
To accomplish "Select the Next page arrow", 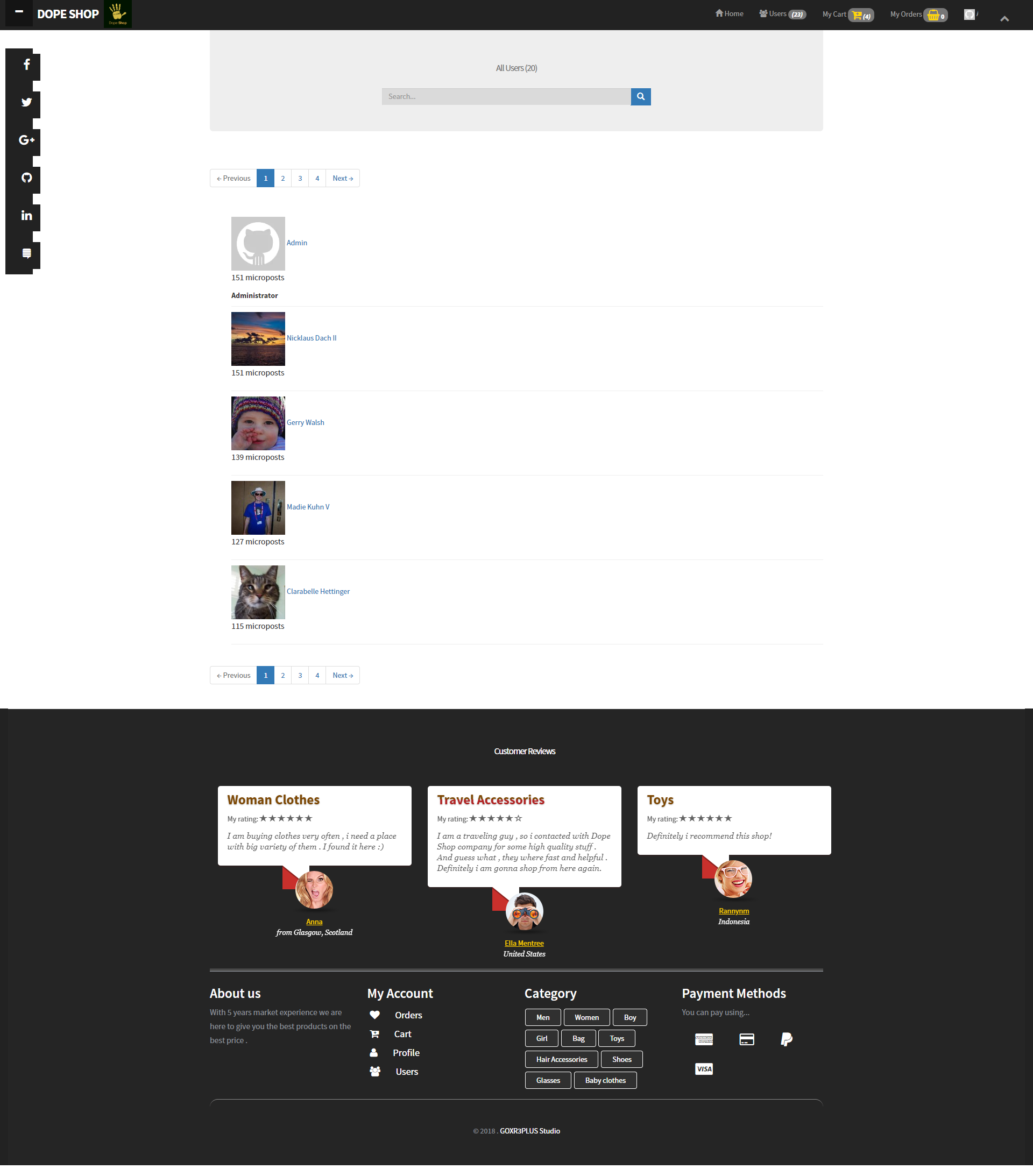I will click(x=343, y=178).
